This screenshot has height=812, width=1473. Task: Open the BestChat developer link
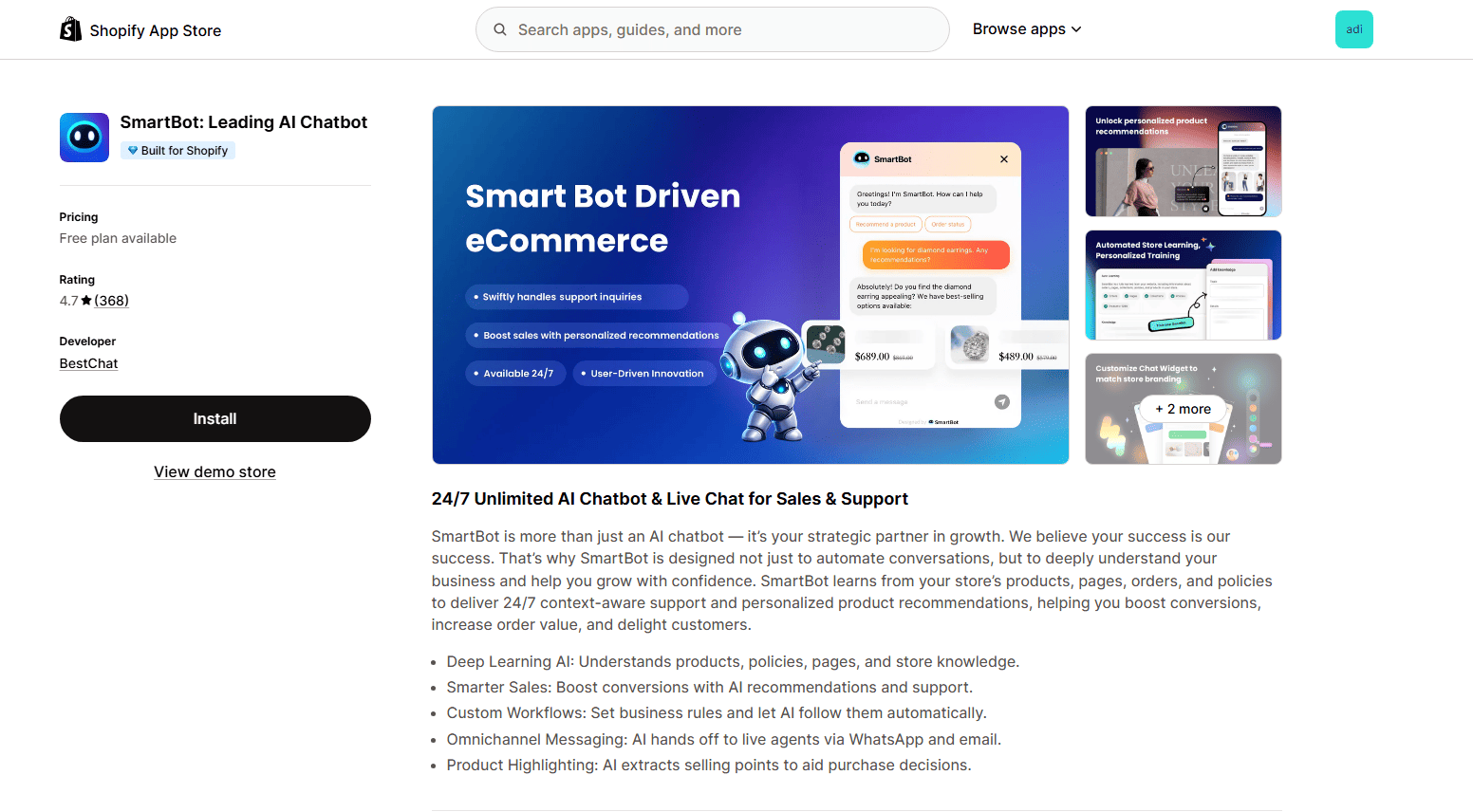(88, 363)
